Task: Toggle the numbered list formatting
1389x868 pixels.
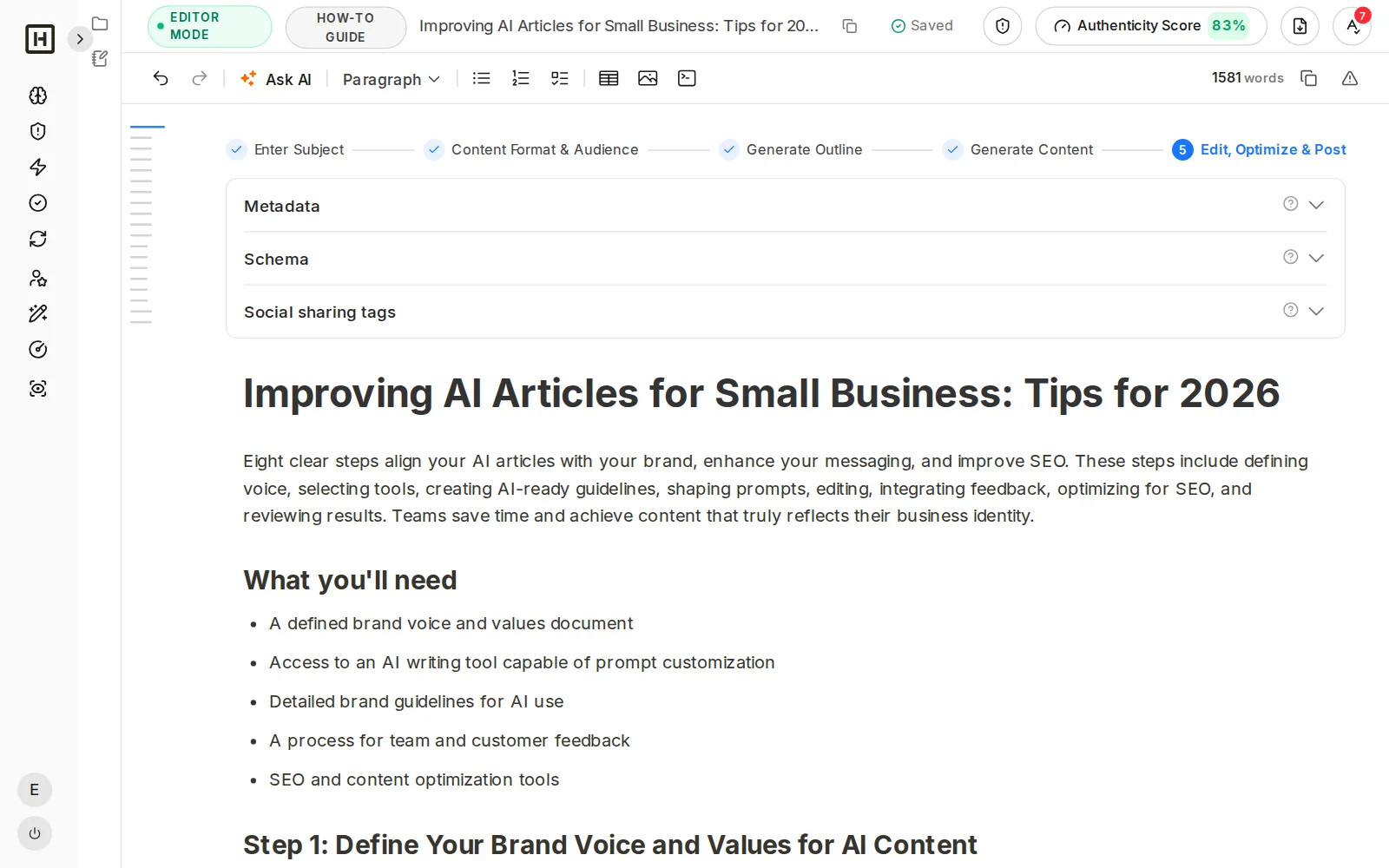Action: tap(521, 78)
